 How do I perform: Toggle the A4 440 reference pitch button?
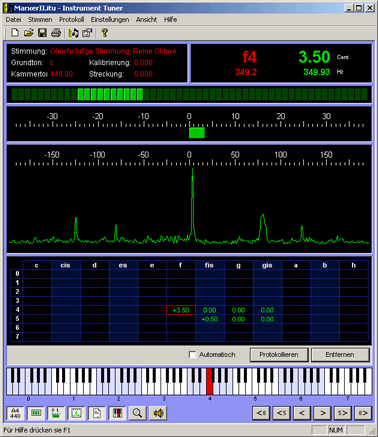tap(15, 413)
